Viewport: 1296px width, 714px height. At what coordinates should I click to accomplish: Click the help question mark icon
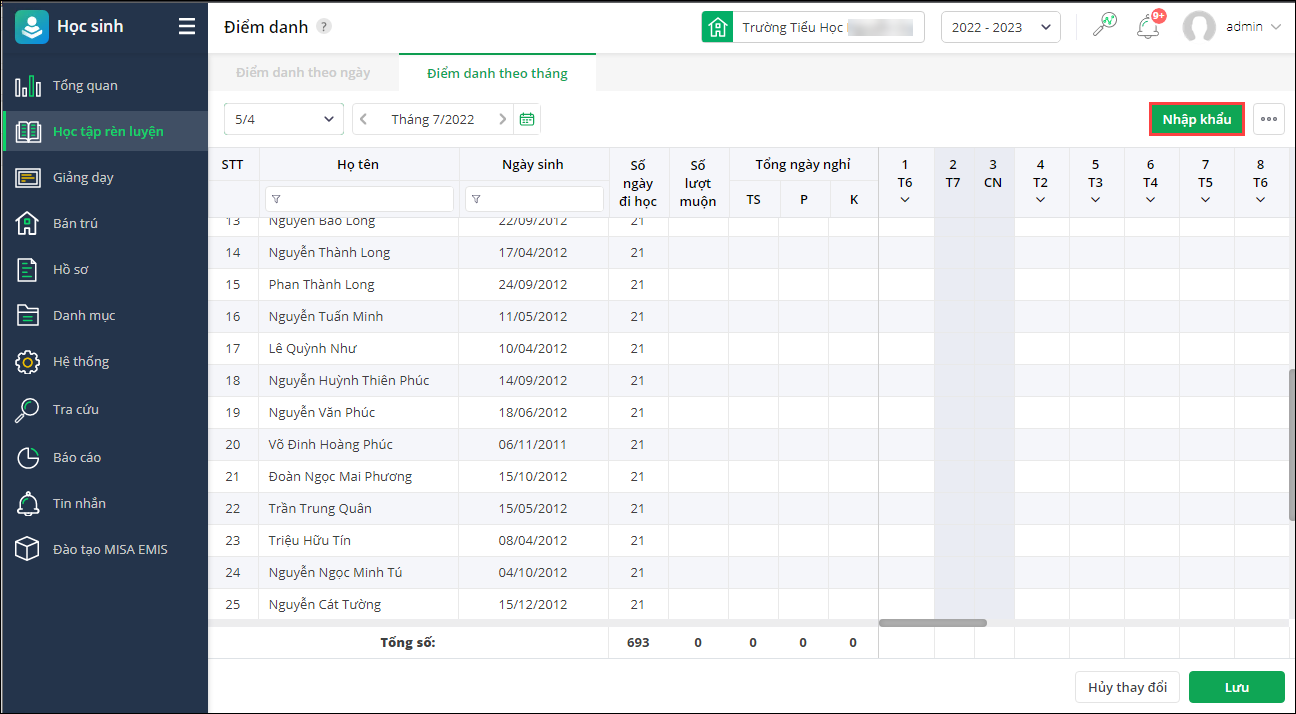pos(324,27)
